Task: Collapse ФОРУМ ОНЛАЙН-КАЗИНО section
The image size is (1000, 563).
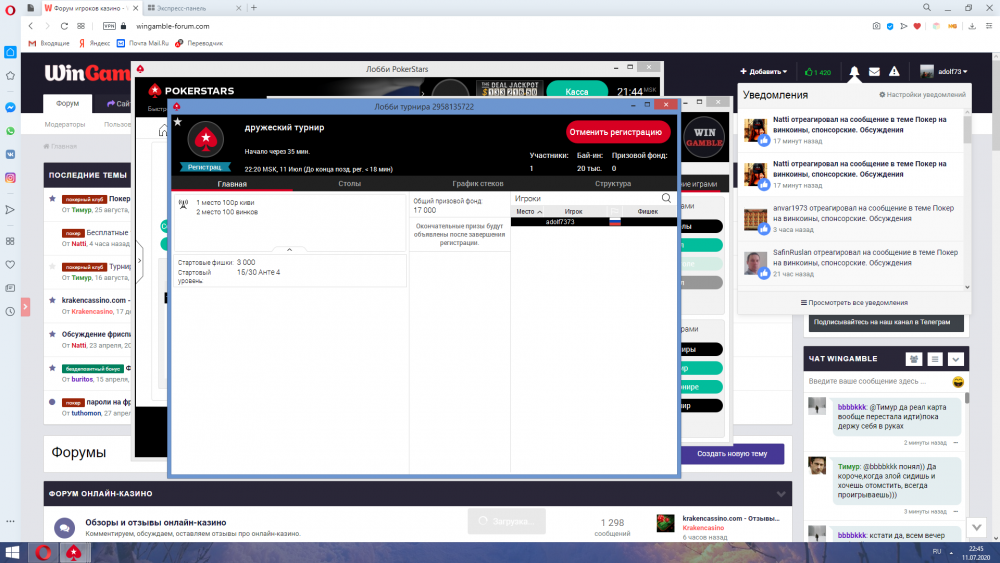Action: pyautogui.click(x=781, y=494)
